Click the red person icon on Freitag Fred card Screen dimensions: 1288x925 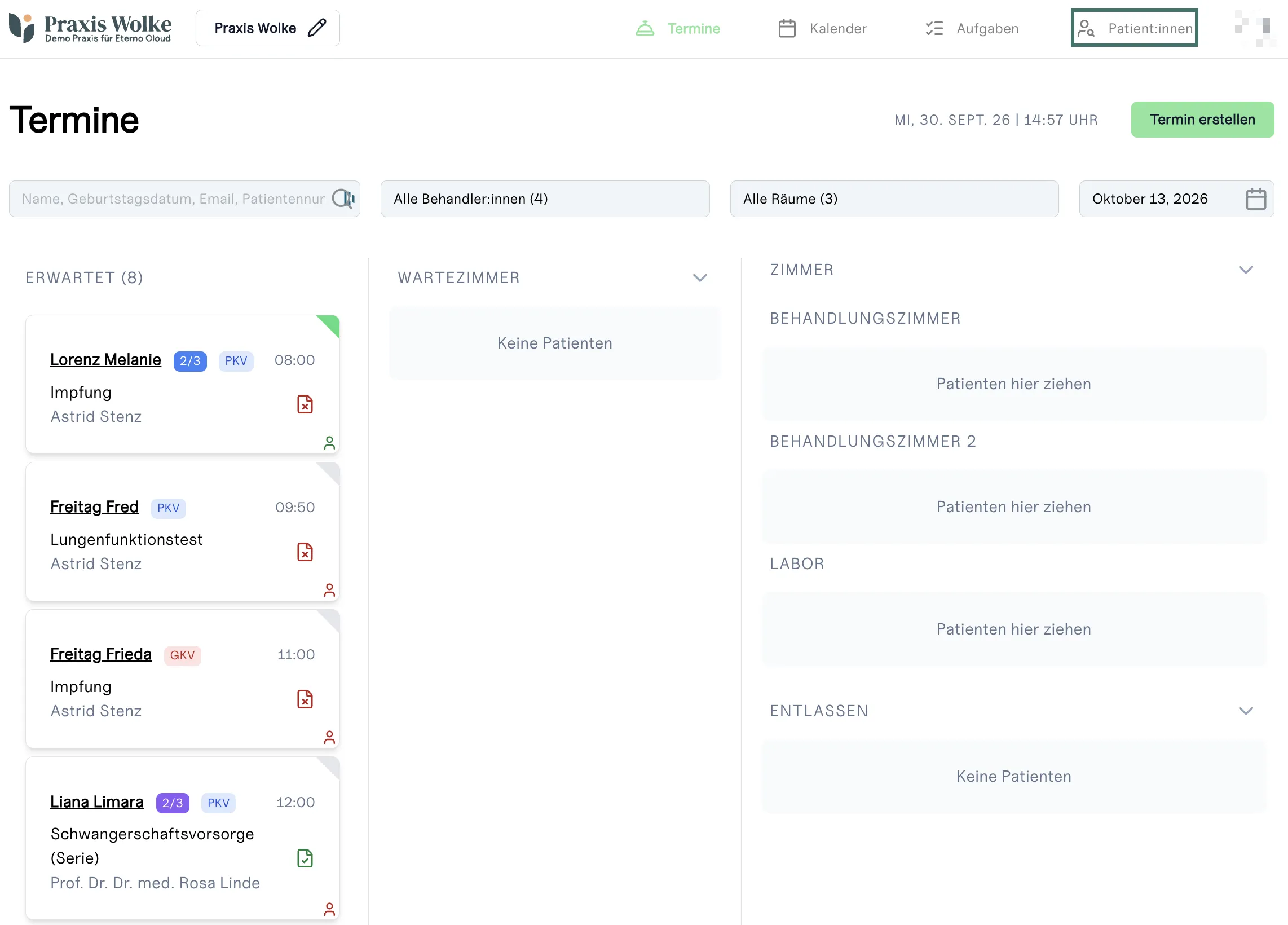[x=329, y=590]
